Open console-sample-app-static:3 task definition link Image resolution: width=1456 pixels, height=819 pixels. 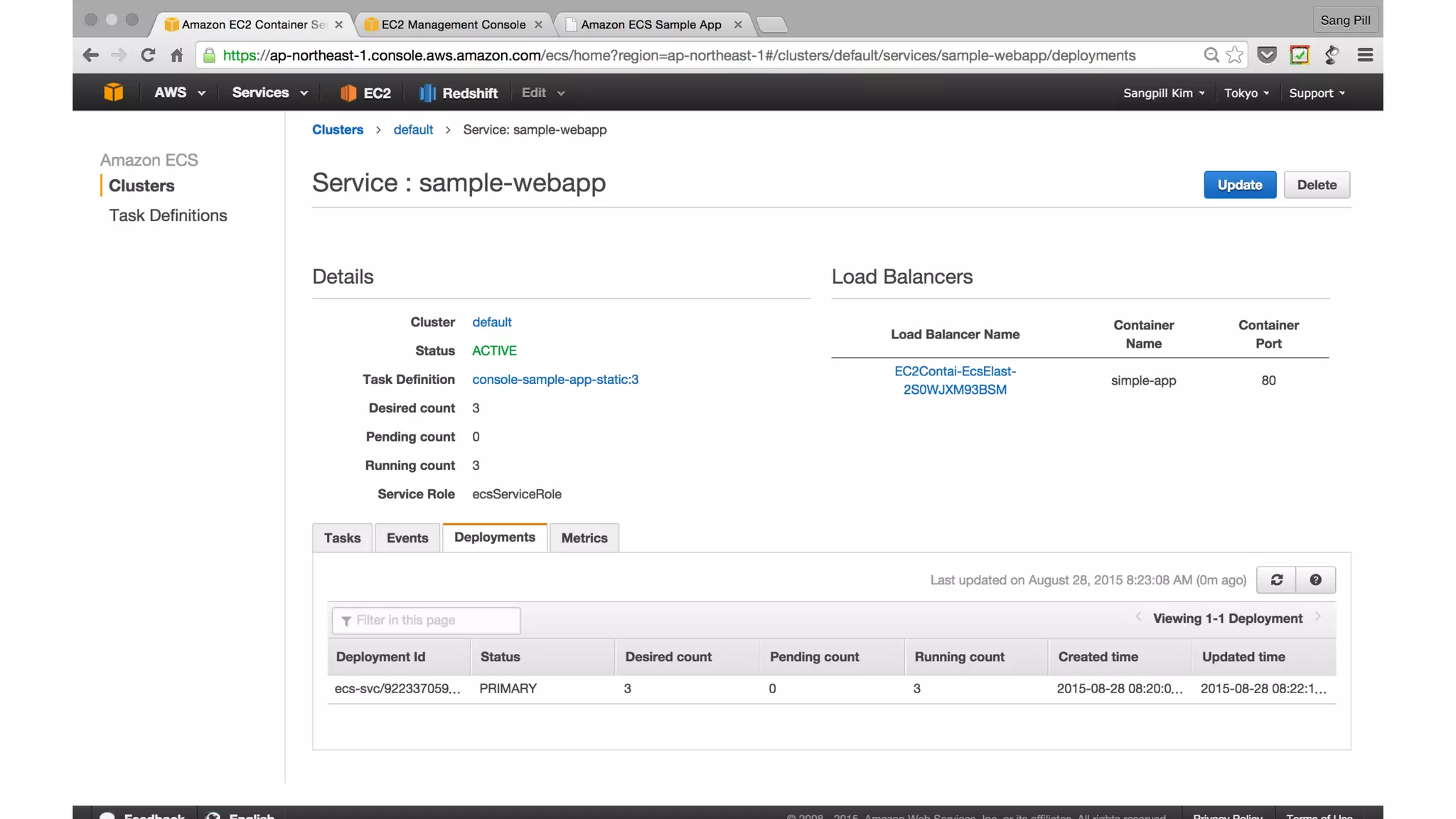coord(555,380)
